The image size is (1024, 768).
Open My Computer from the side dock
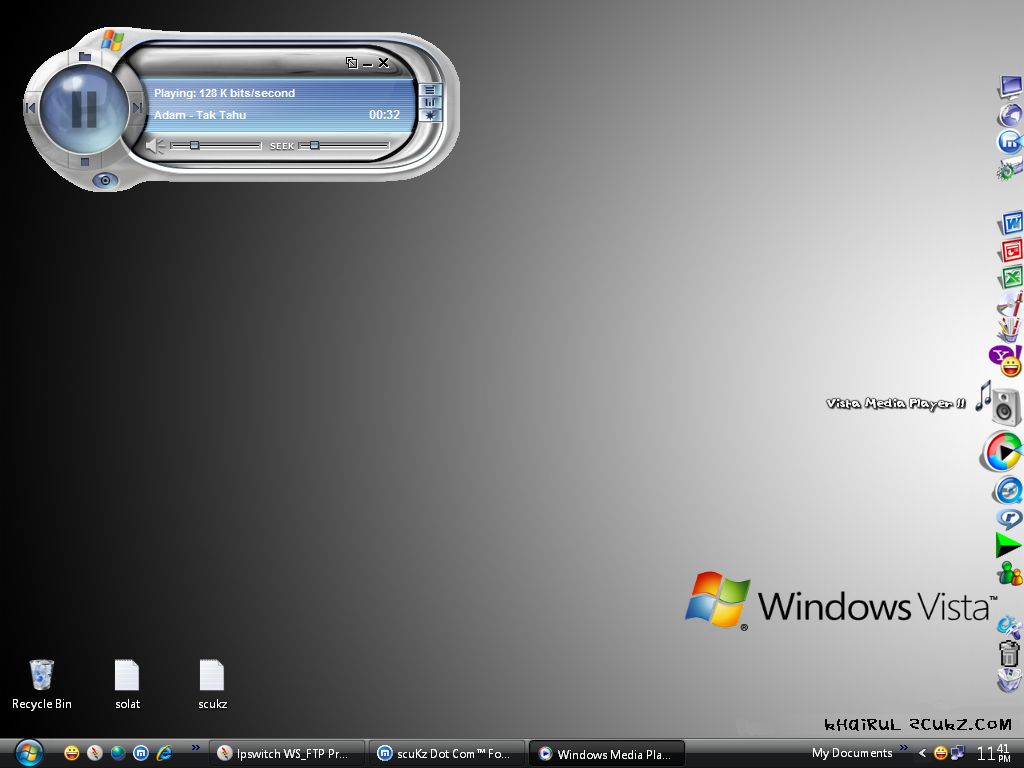point(1010,86)
